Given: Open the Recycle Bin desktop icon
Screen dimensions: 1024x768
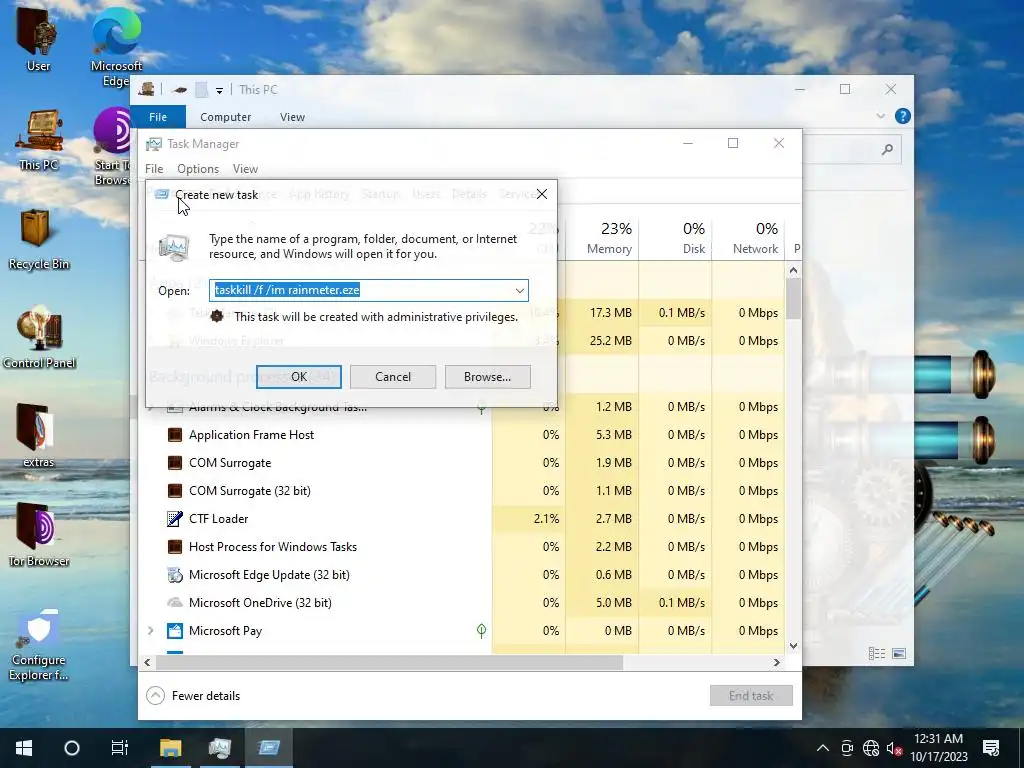Looking at the screenshot, I should [39, 240].
